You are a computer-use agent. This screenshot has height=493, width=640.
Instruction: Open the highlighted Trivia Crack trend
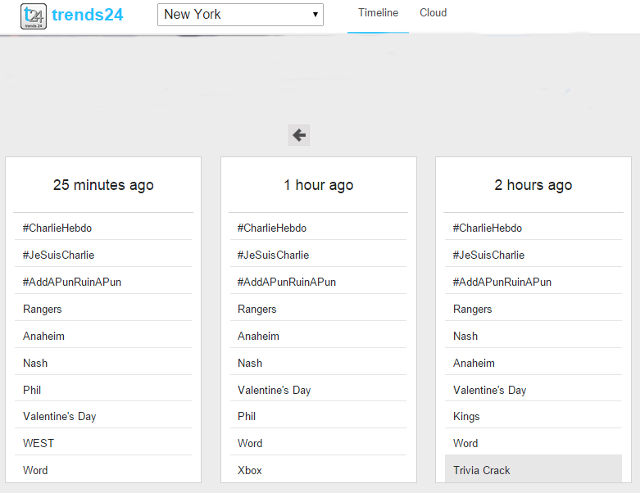coord(533,470)
